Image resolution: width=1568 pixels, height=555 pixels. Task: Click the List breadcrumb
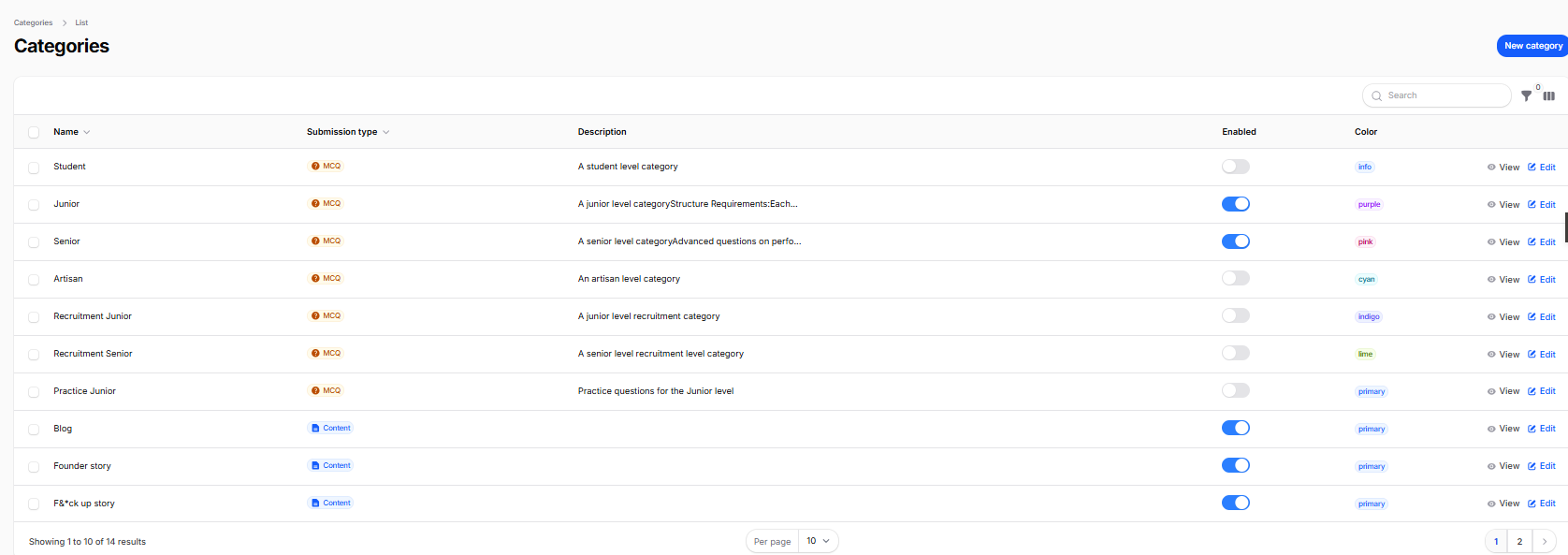[x=81, y=22]
